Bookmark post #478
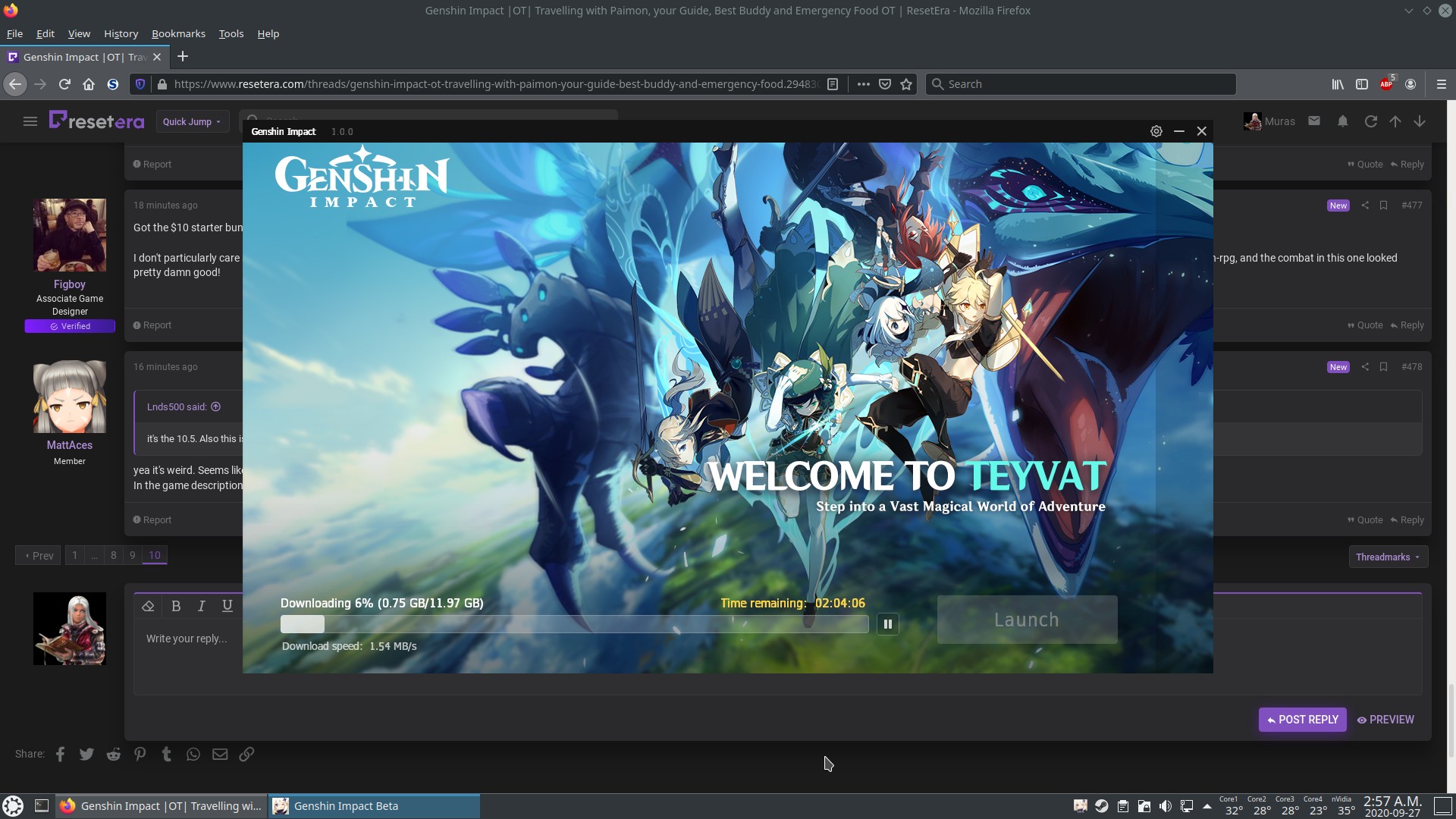This screenshot has width=1456, height=819. [x=1383, y=367]
